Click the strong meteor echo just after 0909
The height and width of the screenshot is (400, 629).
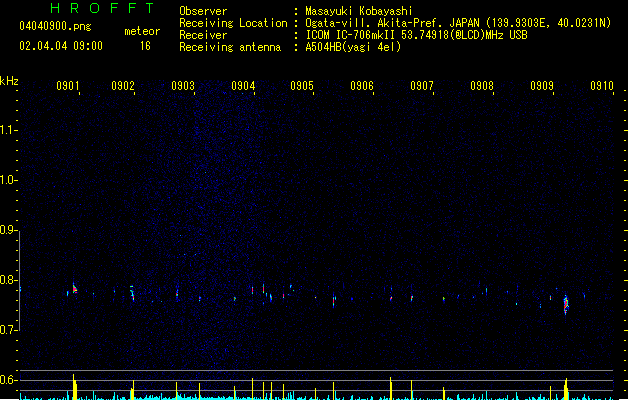tap(566, 305)
